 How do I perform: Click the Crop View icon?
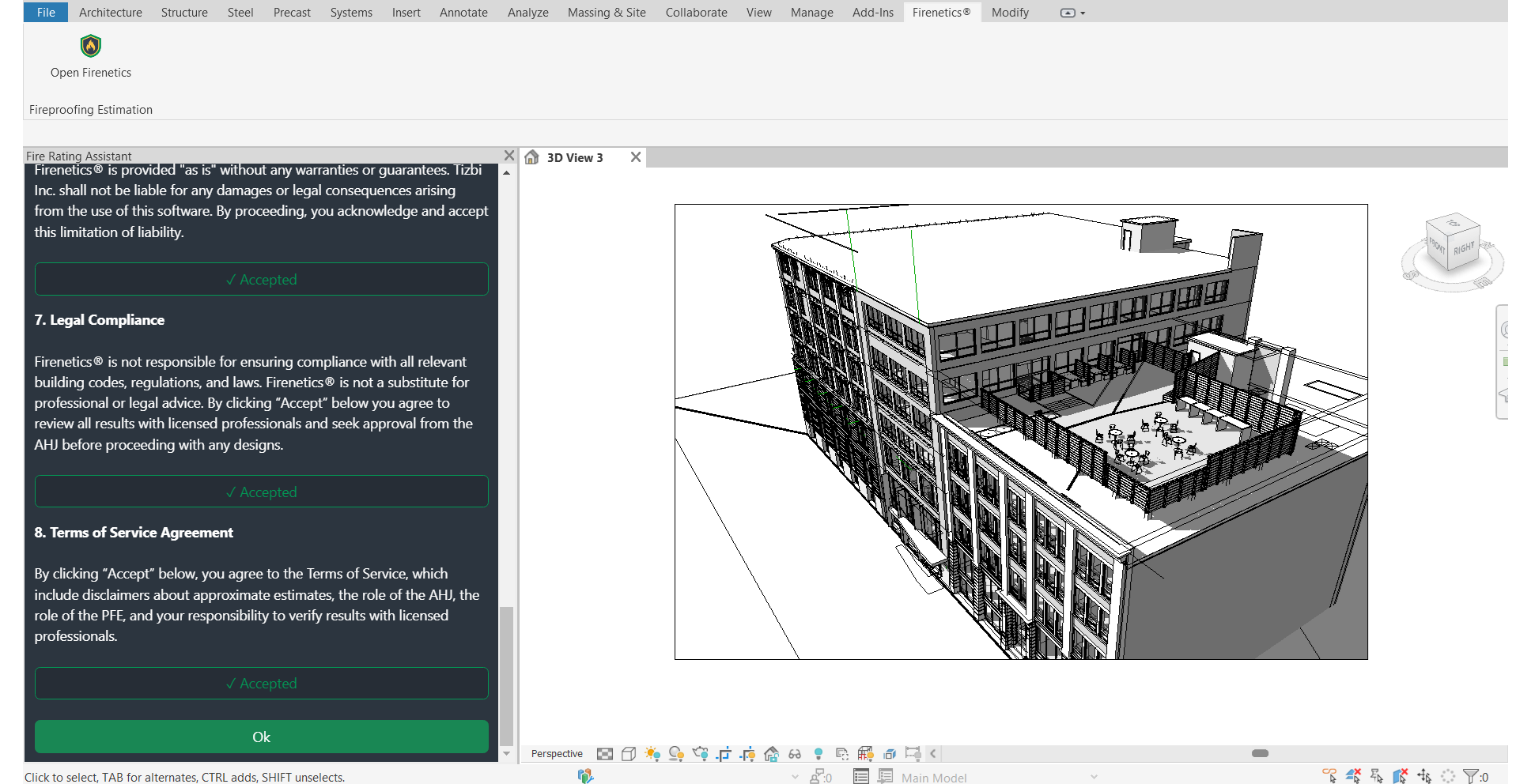pos(724,754)
